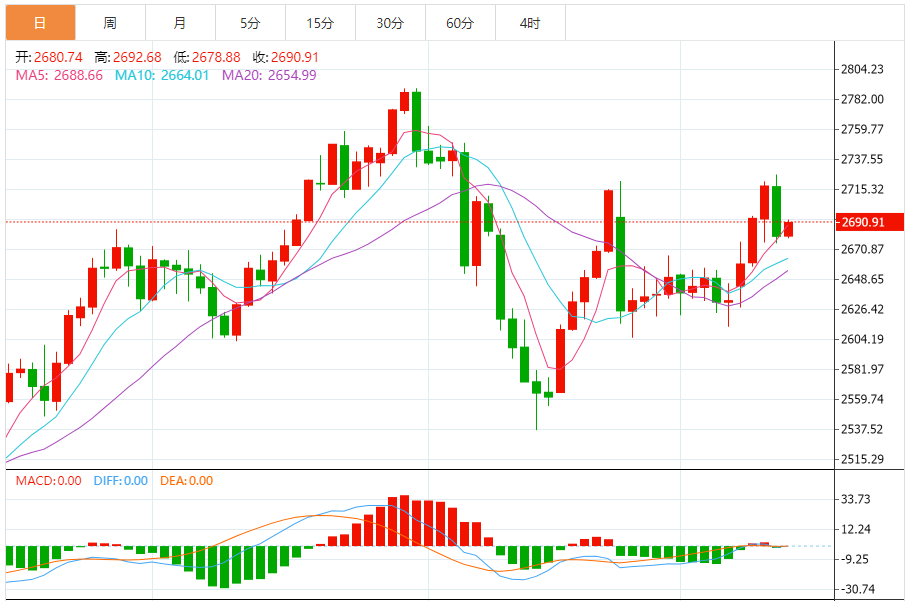The image size is (910, 601).
Task: Switch to the 4时 timeframe tab
Action: pos(530,23)
